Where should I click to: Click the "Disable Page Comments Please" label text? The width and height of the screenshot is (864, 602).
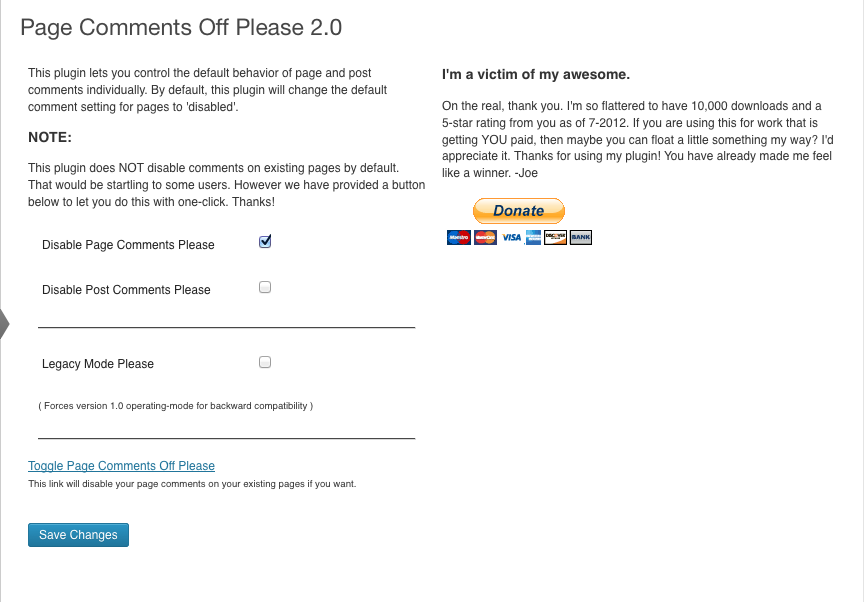point(128,245)
